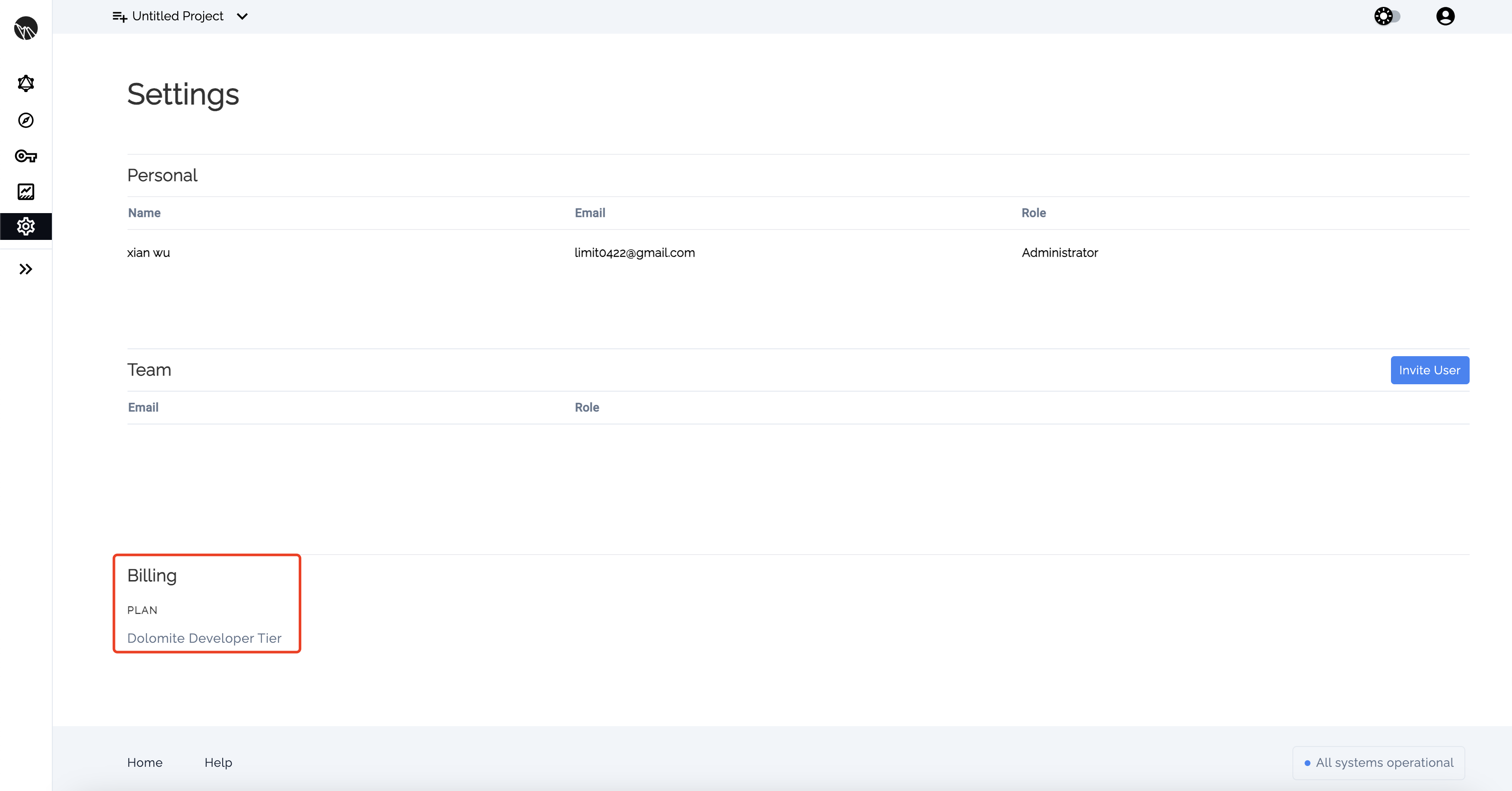The image size is (1512, 791).
Task: Select the Settings gear icon
Action: pos(26,226)
